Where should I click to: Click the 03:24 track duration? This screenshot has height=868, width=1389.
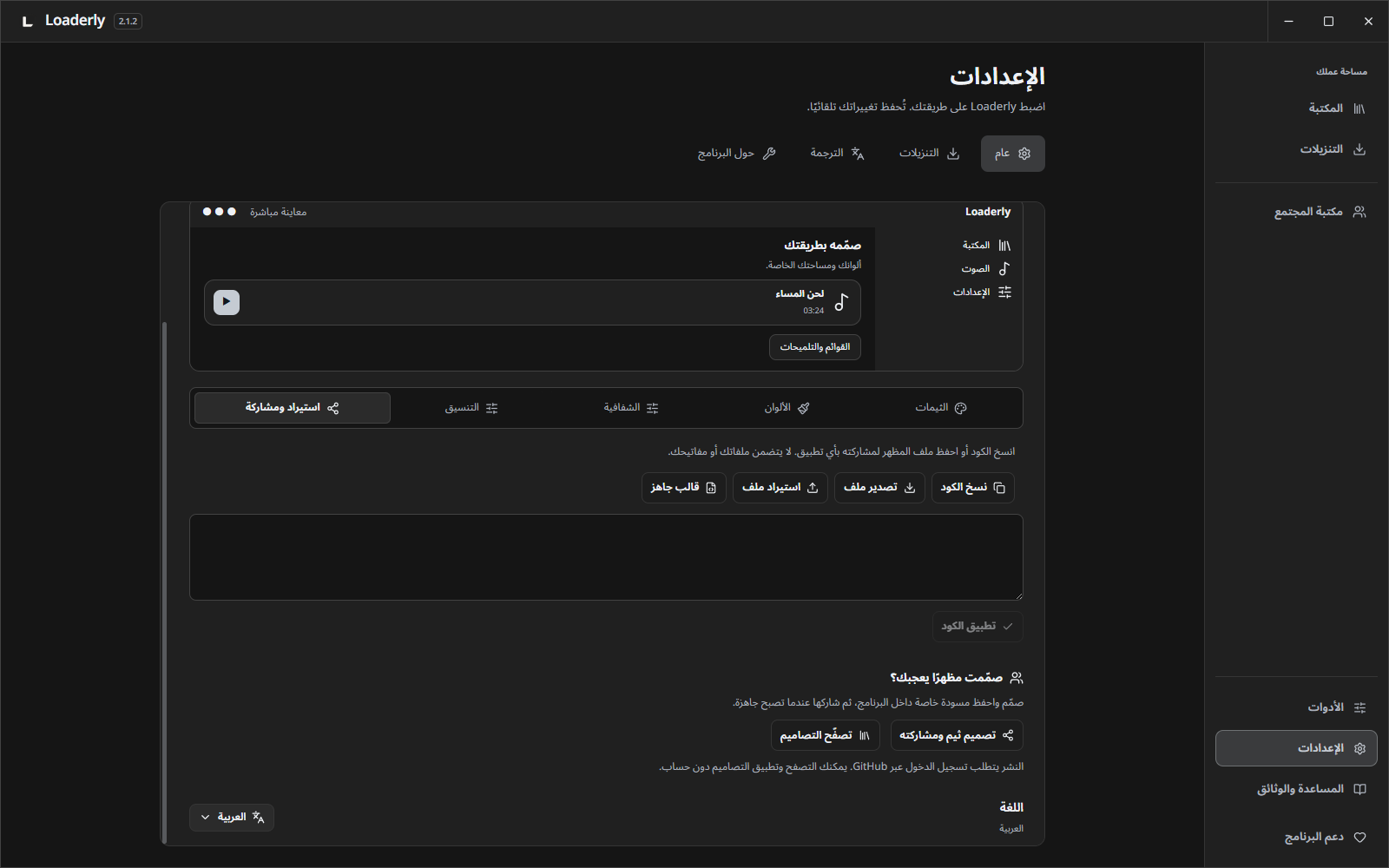pos(813,311)
